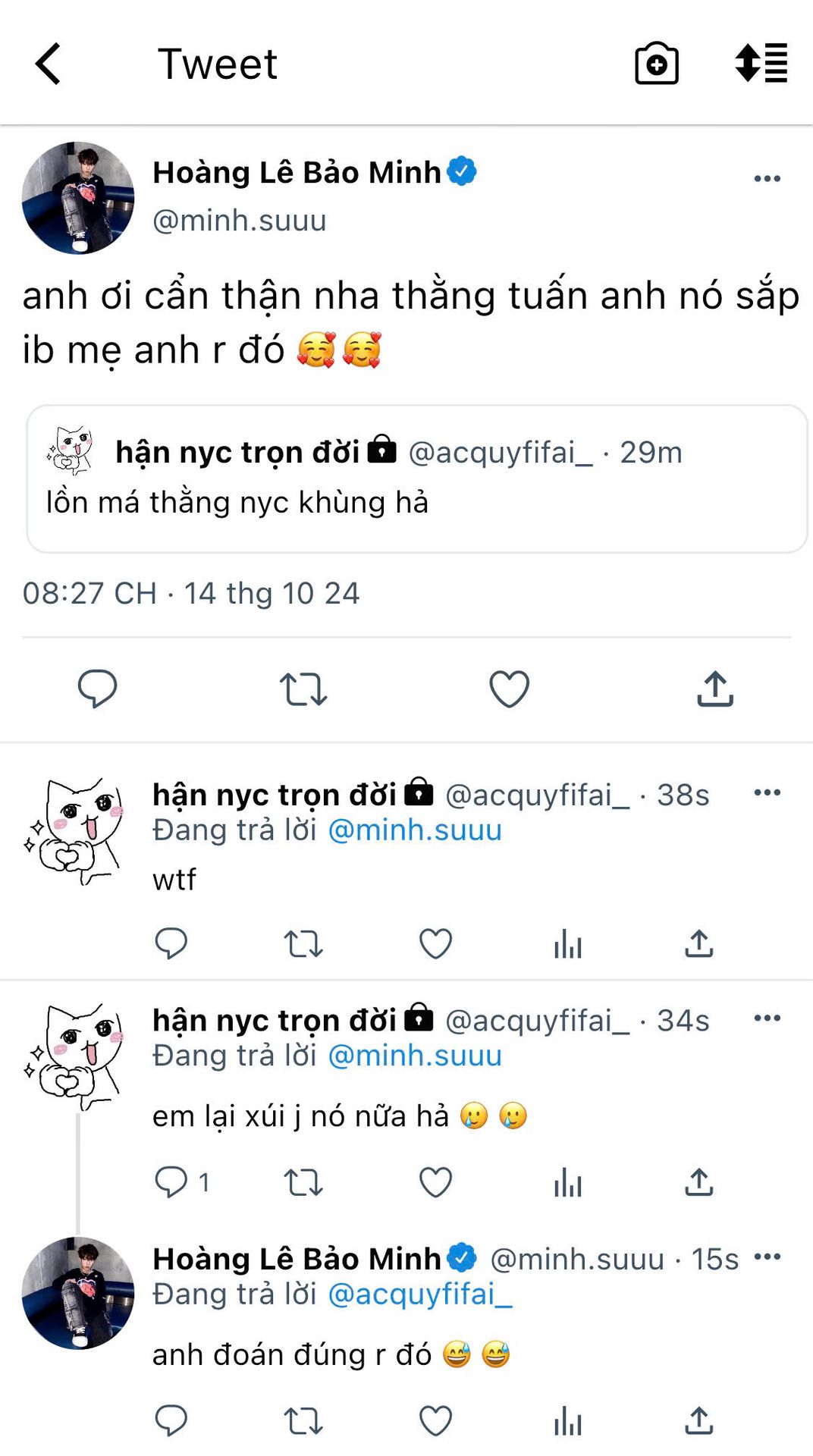
Task: Retweet the "em lại xúi" reply
Action: tap(303, 1181)
